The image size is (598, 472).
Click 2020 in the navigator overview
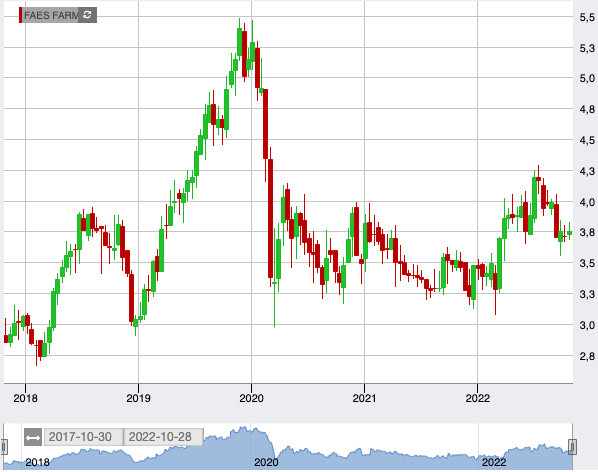(266, 462)
